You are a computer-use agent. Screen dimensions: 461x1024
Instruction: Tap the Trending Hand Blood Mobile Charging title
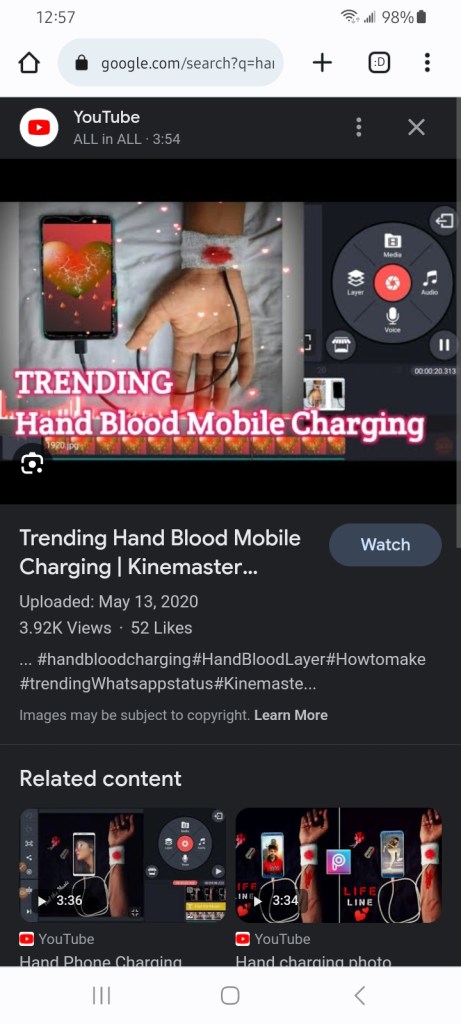pos(160,552)
